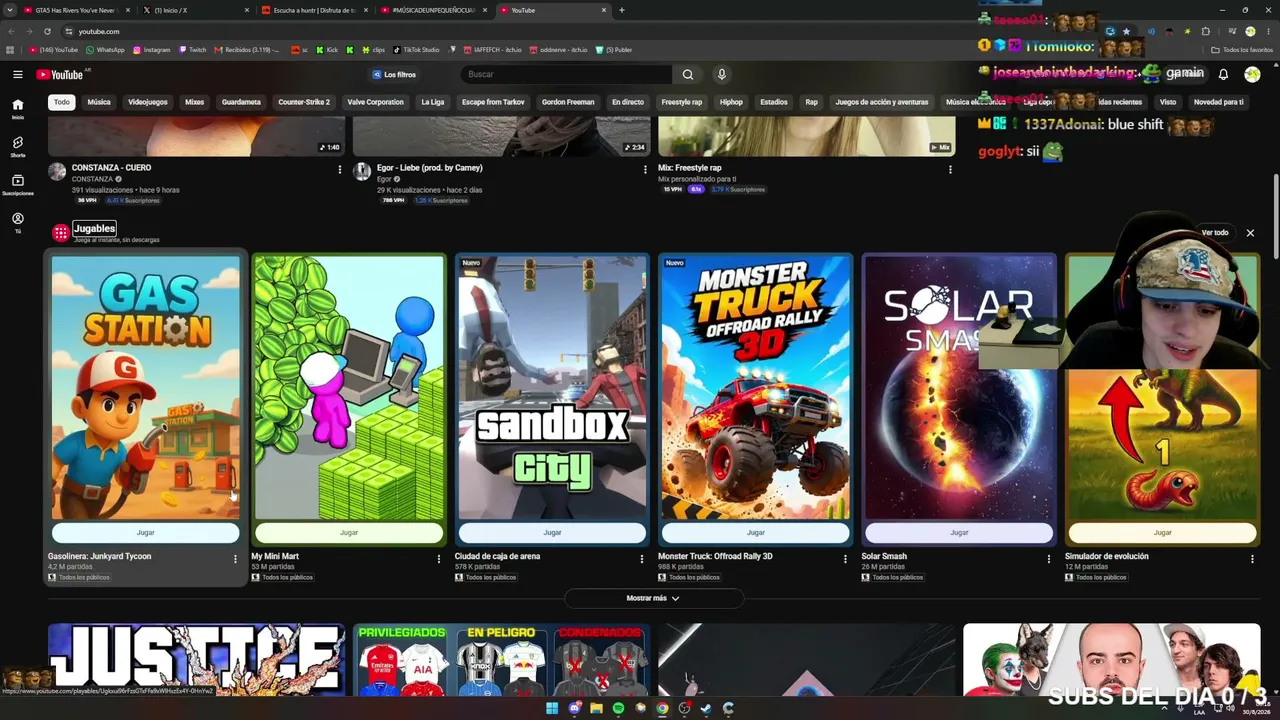Click the Los filtros button
Image resolution: width=1280 pixels, height=720 pixels.
click(x=394, y=74)
